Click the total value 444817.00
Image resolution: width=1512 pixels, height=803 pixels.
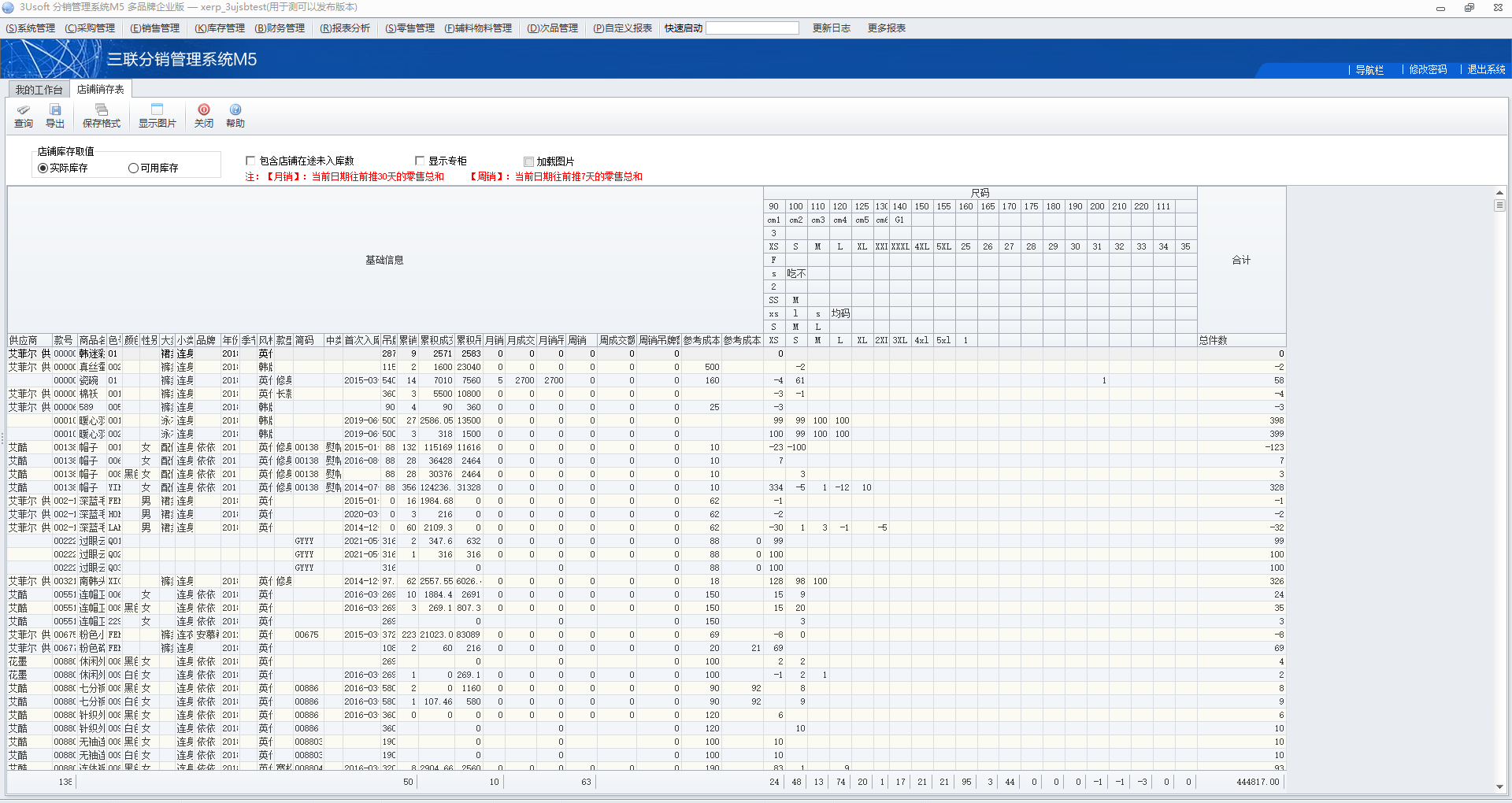(x=1258, y=783)
